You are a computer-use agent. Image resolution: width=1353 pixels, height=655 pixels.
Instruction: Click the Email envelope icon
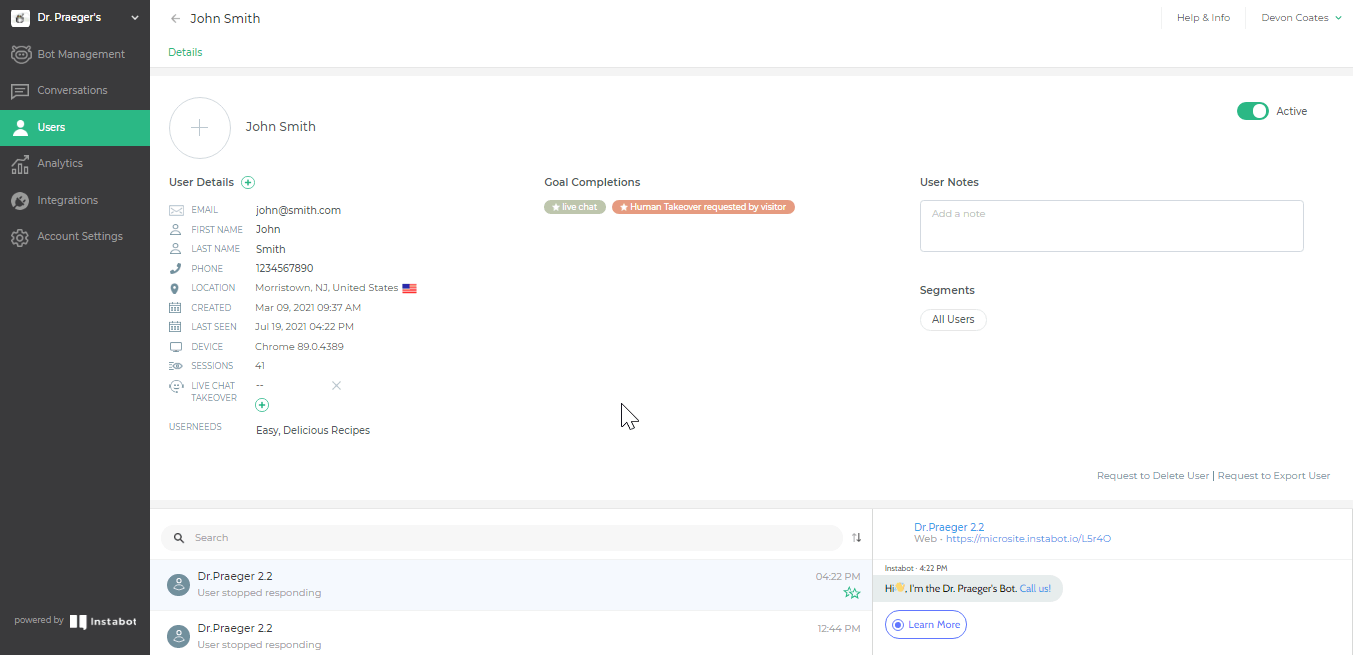tap(176, 210)
